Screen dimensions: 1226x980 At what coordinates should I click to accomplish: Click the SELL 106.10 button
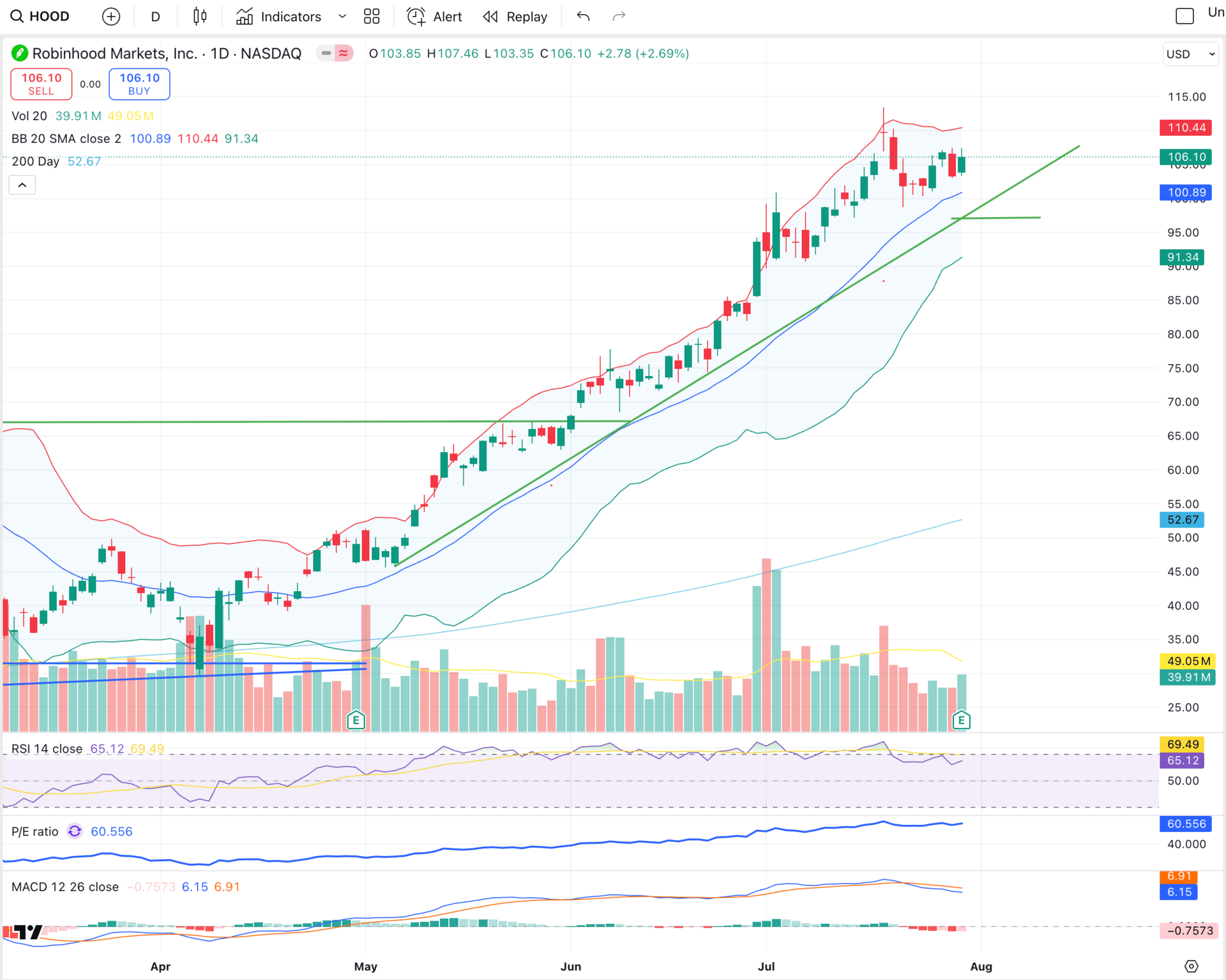point(42,84)
